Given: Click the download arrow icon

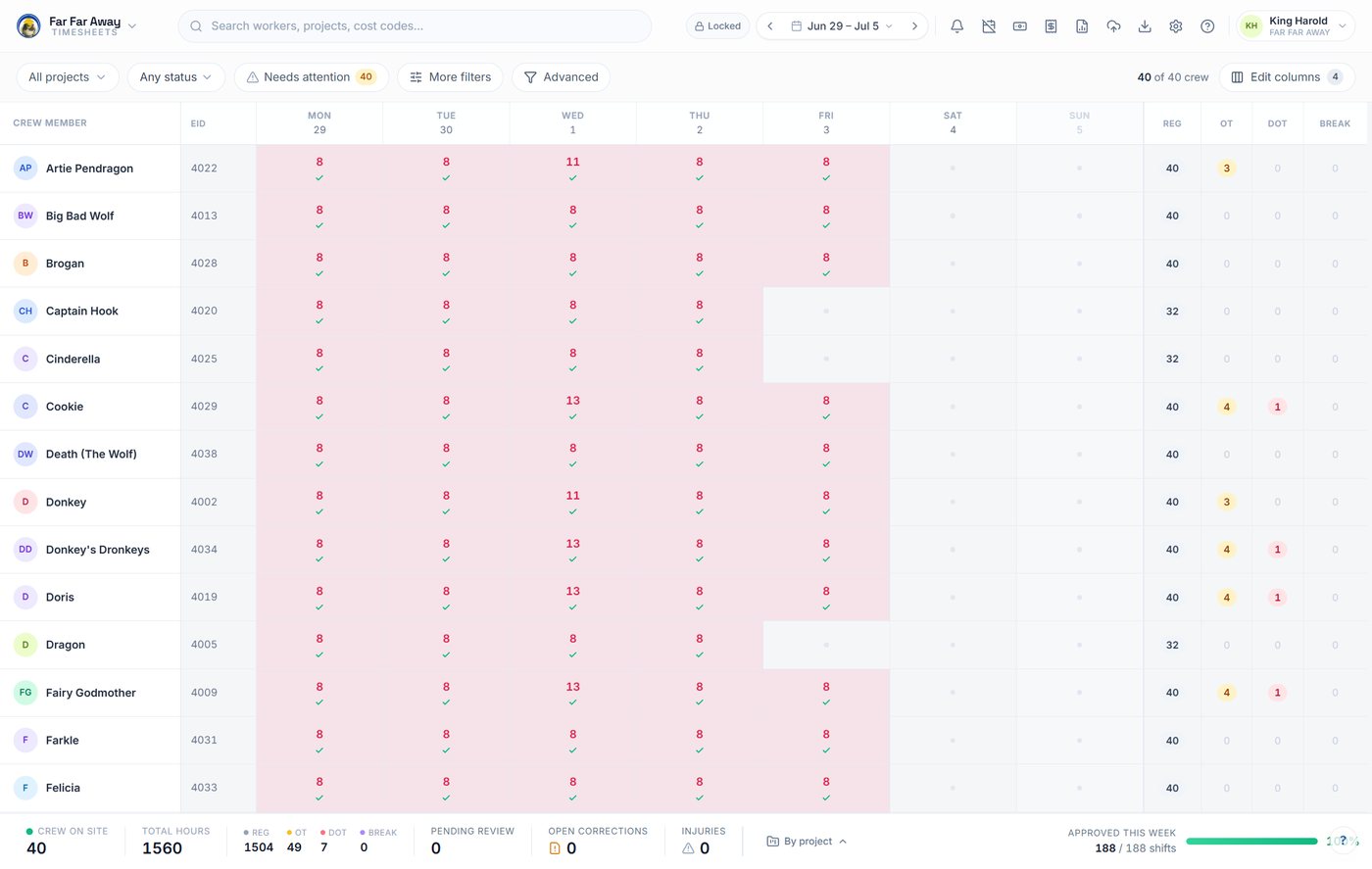Looking at the screenshot, I should (x=1145, y=26).
